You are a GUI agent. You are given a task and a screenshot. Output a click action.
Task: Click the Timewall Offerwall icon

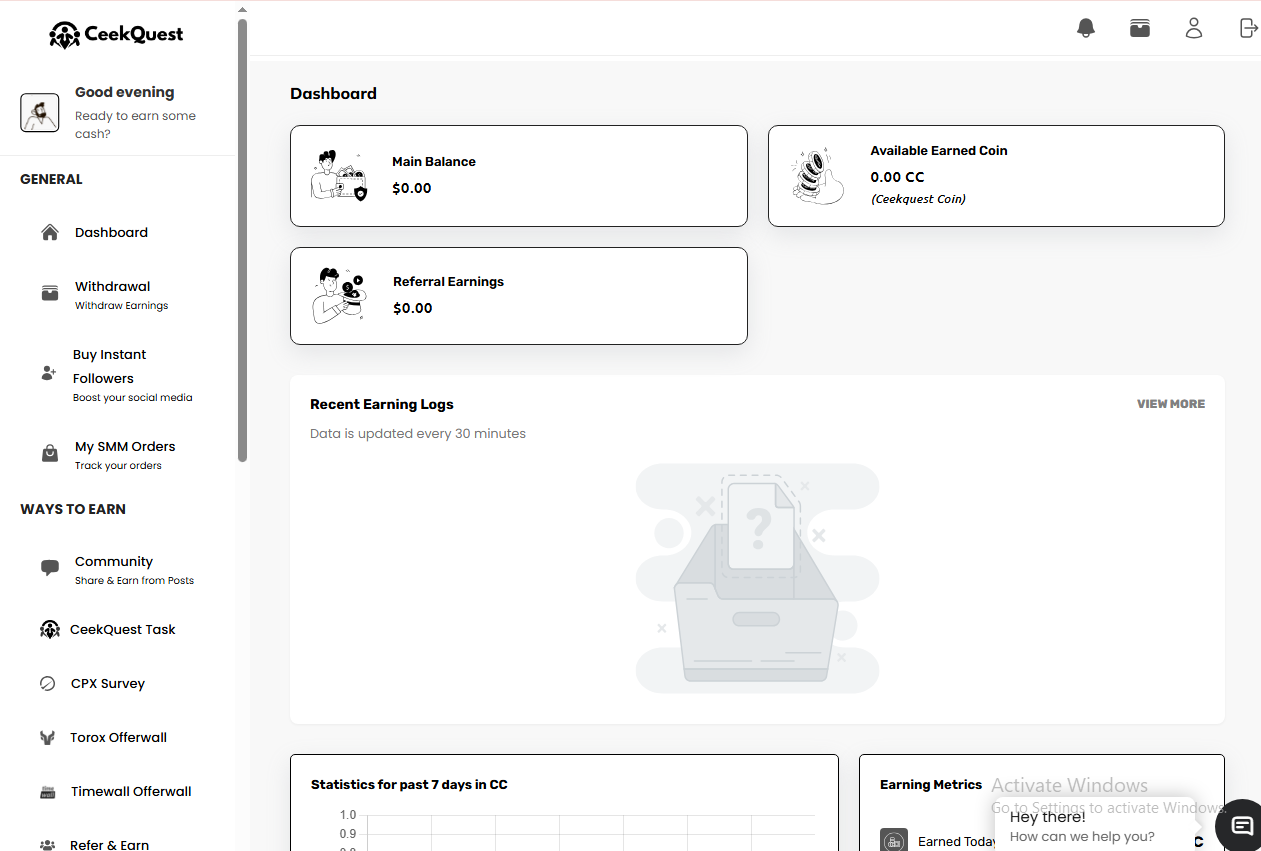(47, 792)
